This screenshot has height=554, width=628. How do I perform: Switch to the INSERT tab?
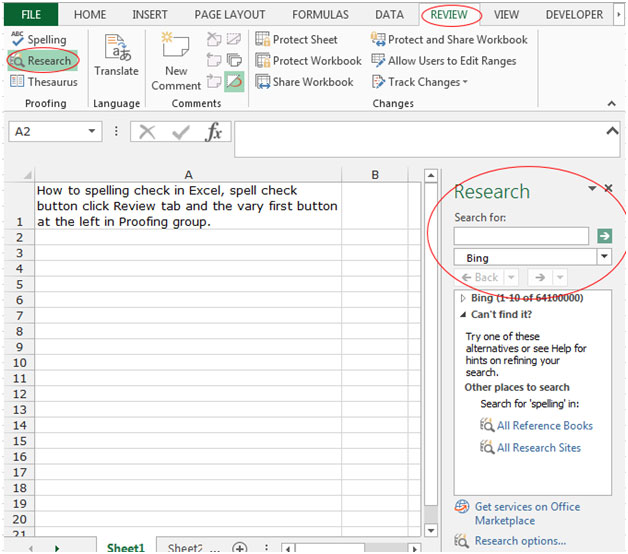tap(150, 15)
